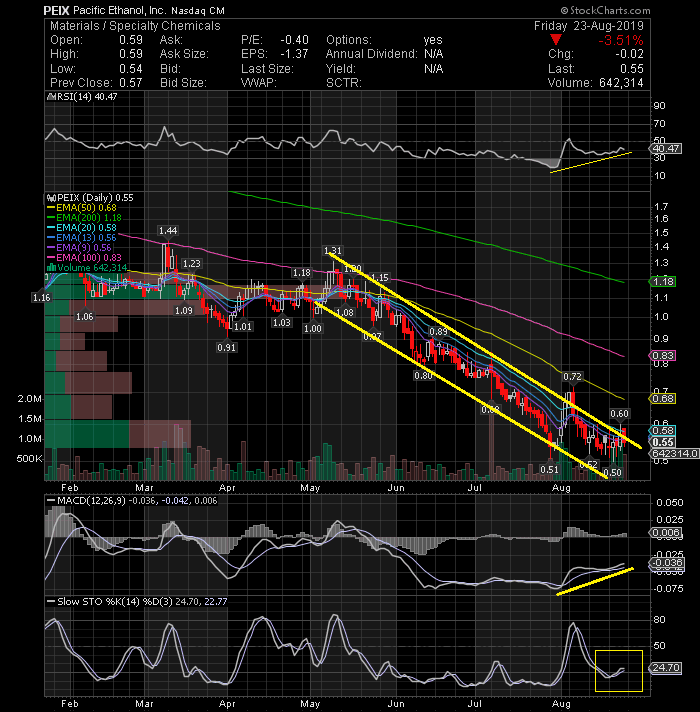This screenshot has height=712, width=700.
Task: Click the 0.89 price callout
Action: (438, 331)
